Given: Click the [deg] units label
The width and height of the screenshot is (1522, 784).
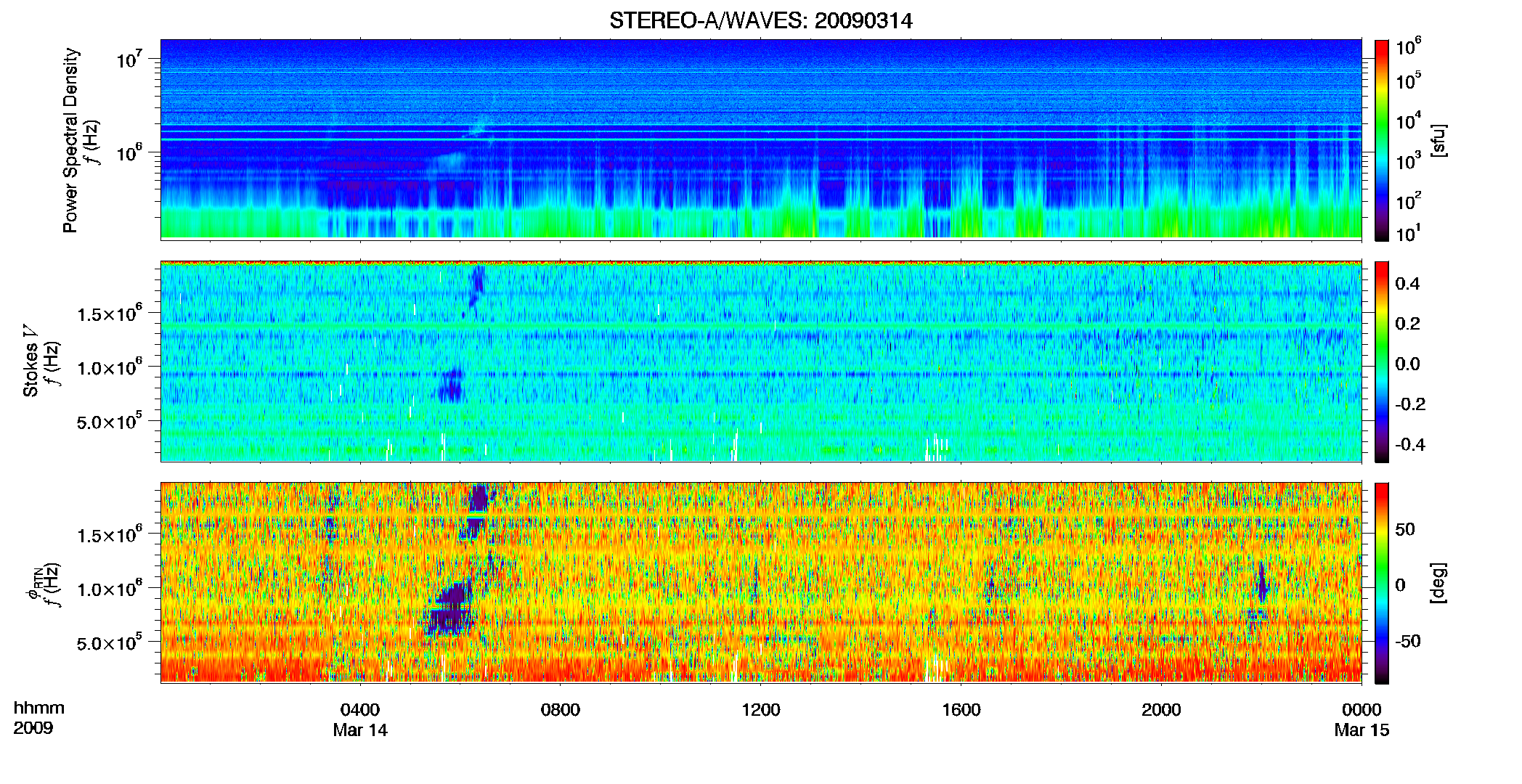Looking at the screenshot, I should coord(1438,583).
